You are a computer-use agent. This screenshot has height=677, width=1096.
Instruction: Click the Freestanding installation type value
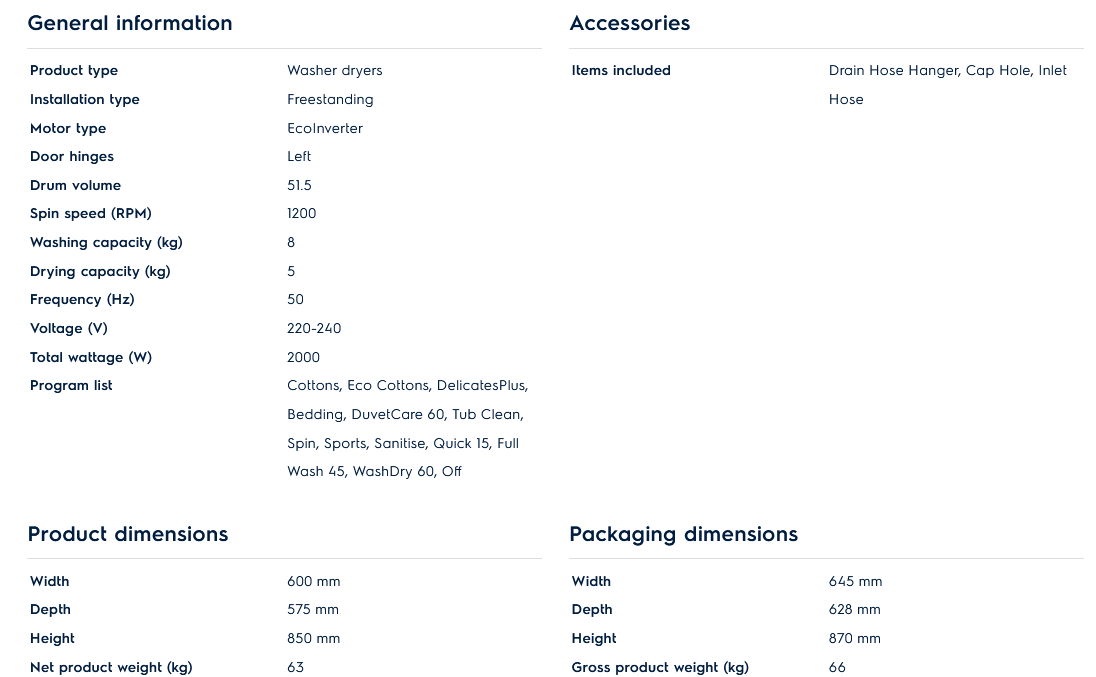pyautogui.click(x=330, y=99)
